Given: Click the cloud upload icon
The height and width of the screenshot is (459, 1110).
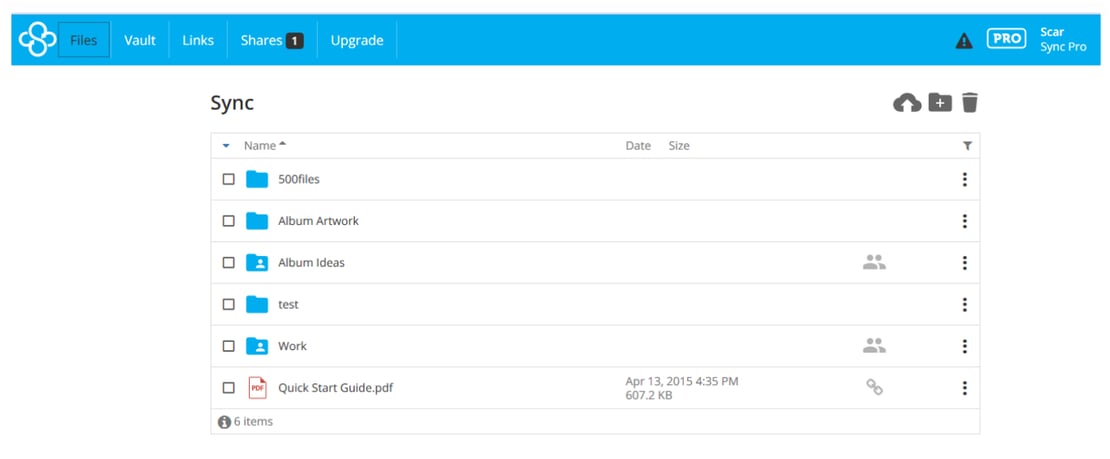Looking at the screenshot, I should 907,102.
